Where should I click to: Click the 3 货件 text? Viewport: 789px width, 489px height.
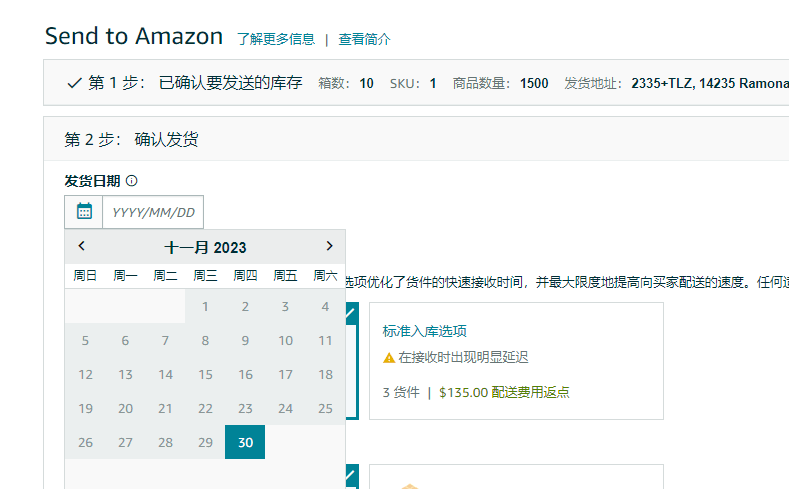click(401, 392)
